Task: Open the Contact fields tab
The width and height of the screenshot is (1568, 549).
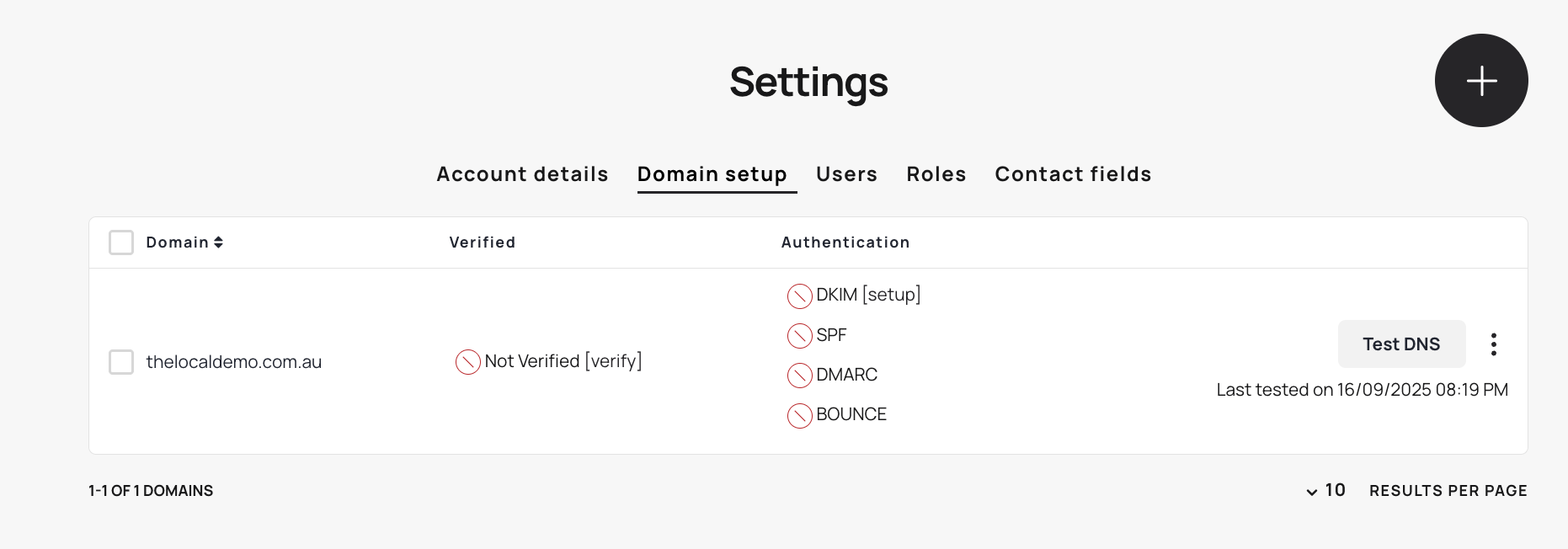Action: tap(1073, 174)
